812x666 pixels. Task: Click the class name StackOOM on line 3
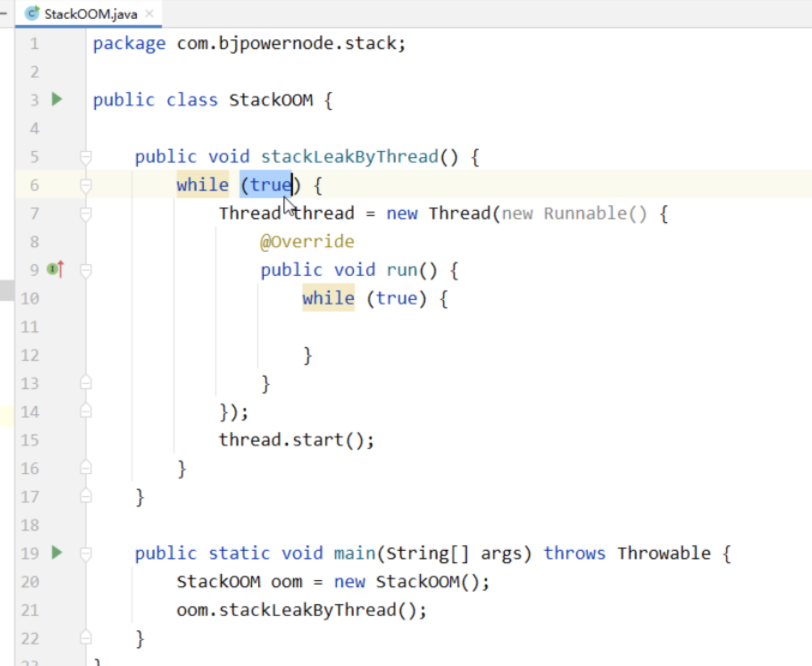click(271, 99)
